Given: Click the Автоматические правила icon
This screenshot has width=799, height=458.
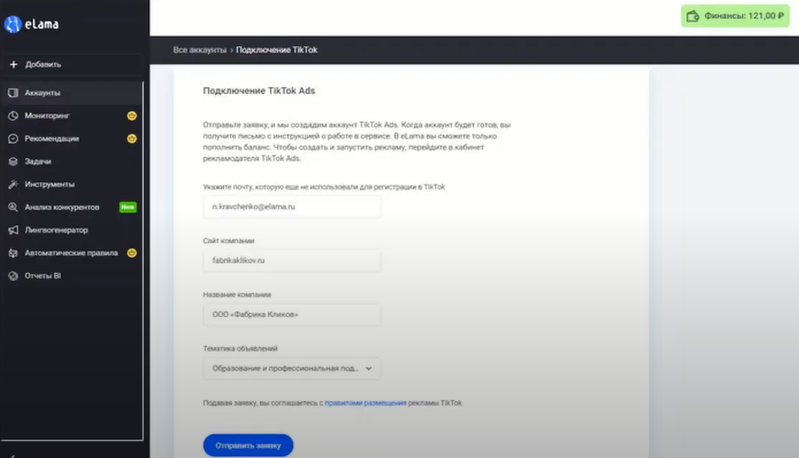Looking at the screenshot, I should tap(13, 253).
